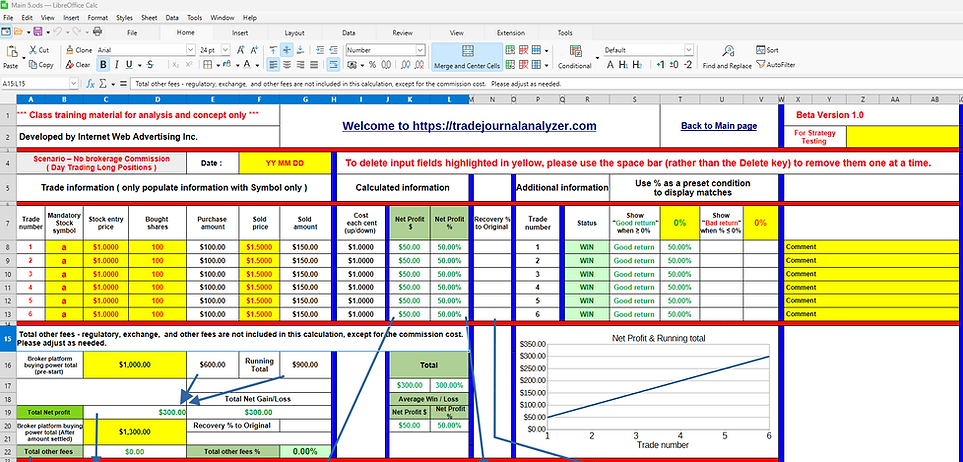The width and height of the screenshot is (963, 462).
Task: Open the tradejournalanalyzer.com welcome link
Action: [x=469, y=125]
